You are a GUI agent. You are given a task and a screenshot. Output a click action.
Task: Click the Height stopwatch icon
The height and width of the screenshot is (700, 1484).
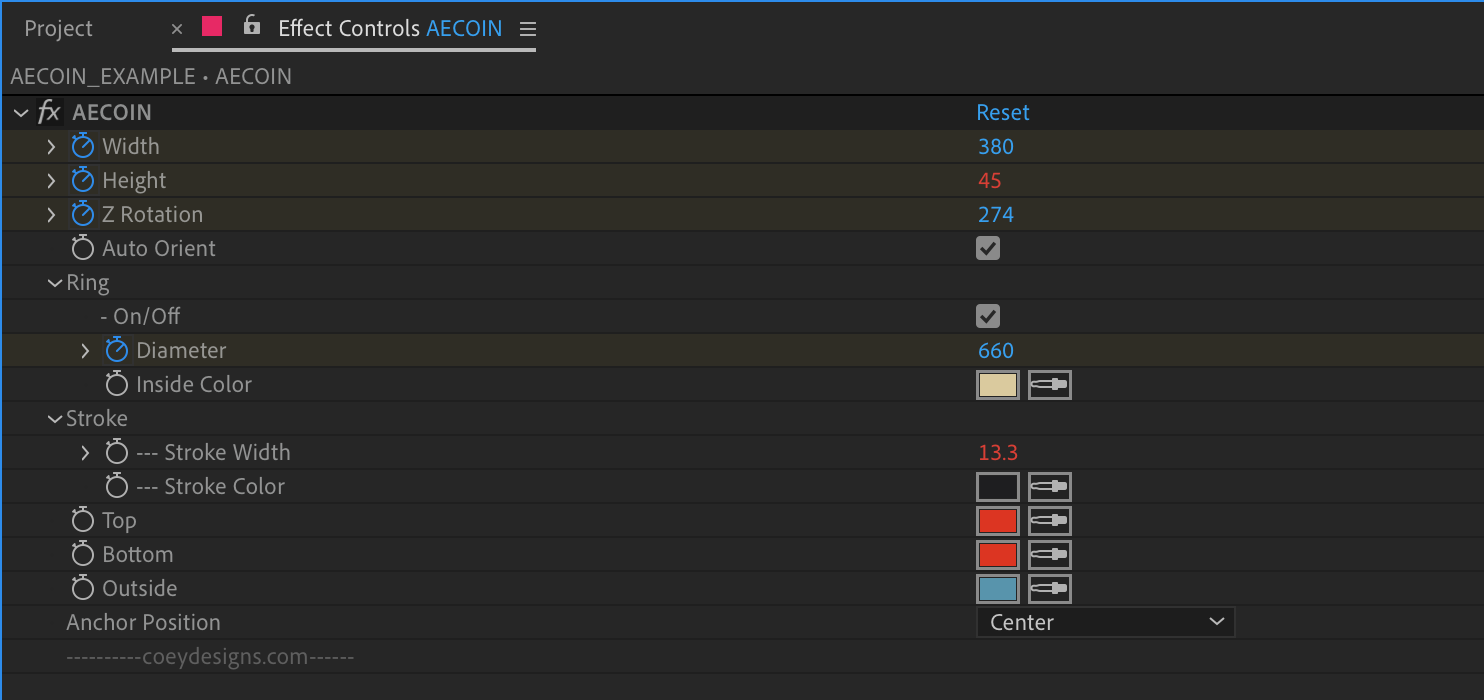[x=83, y=180]
